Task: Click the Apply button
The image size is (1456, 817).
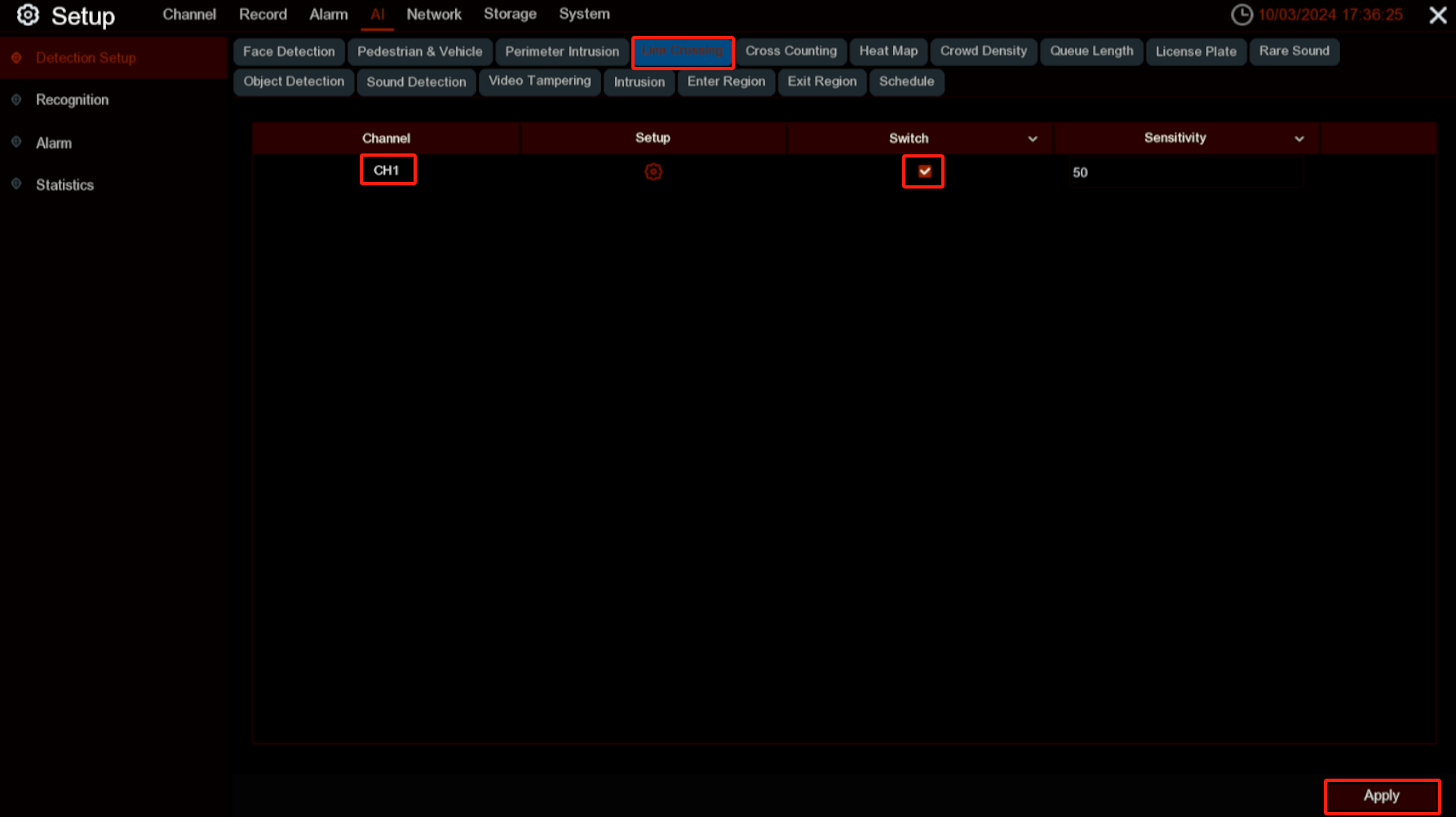Action: [x=1382, y=796]
